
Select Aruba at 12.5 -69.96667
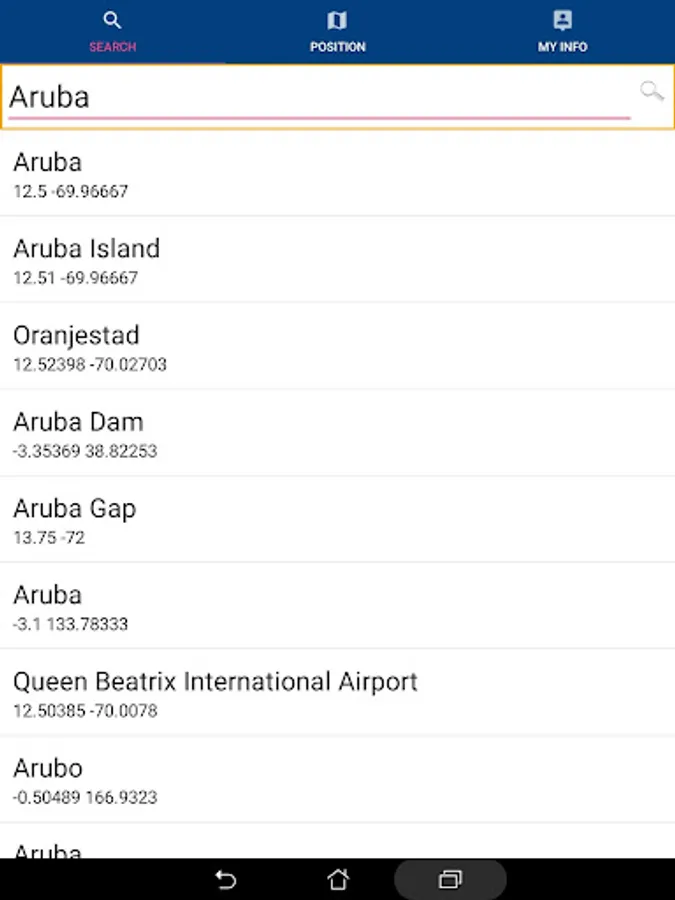click(337, 174)
